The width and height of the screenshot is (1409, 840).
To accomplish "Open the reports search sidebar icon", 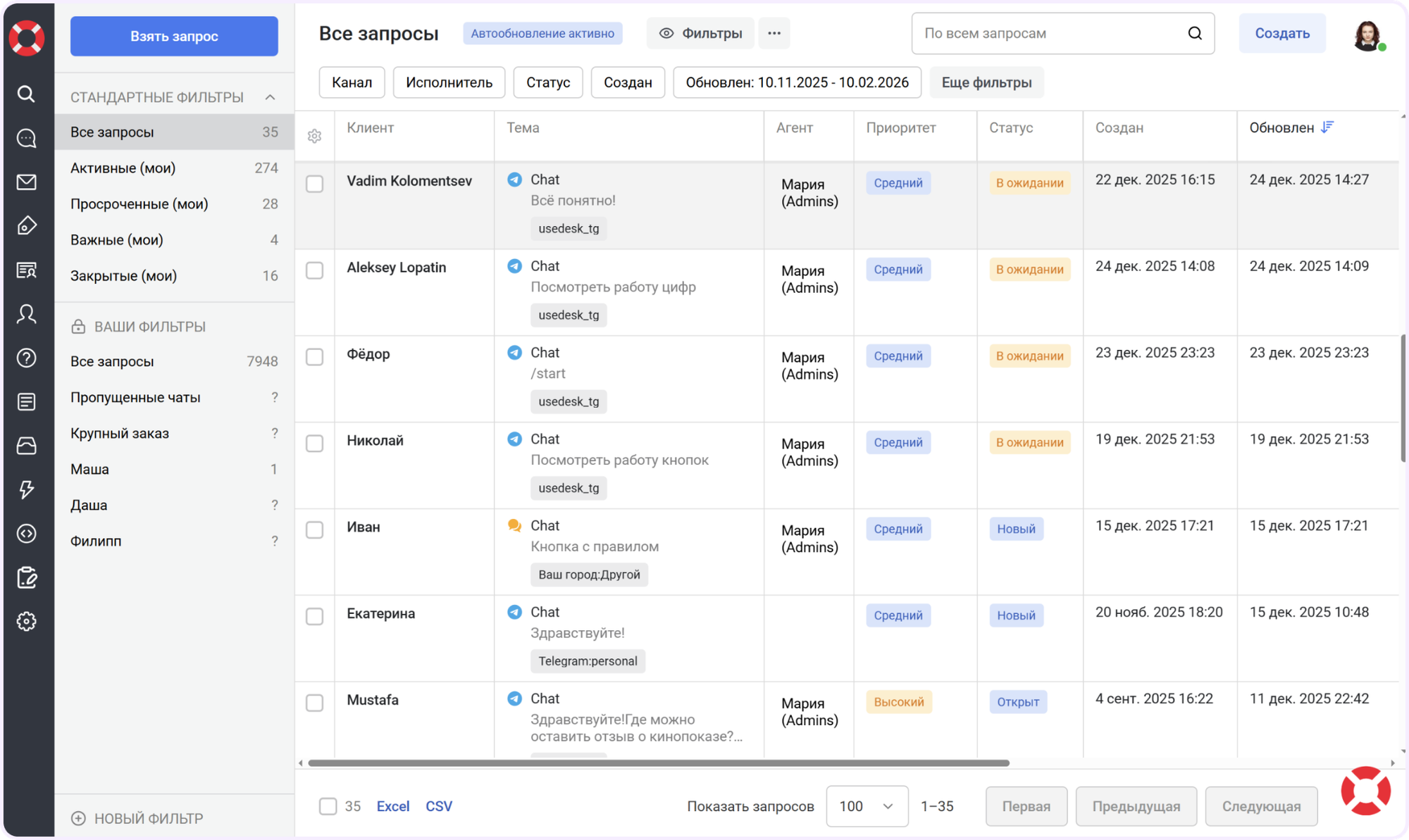I will tap(27, 270).
